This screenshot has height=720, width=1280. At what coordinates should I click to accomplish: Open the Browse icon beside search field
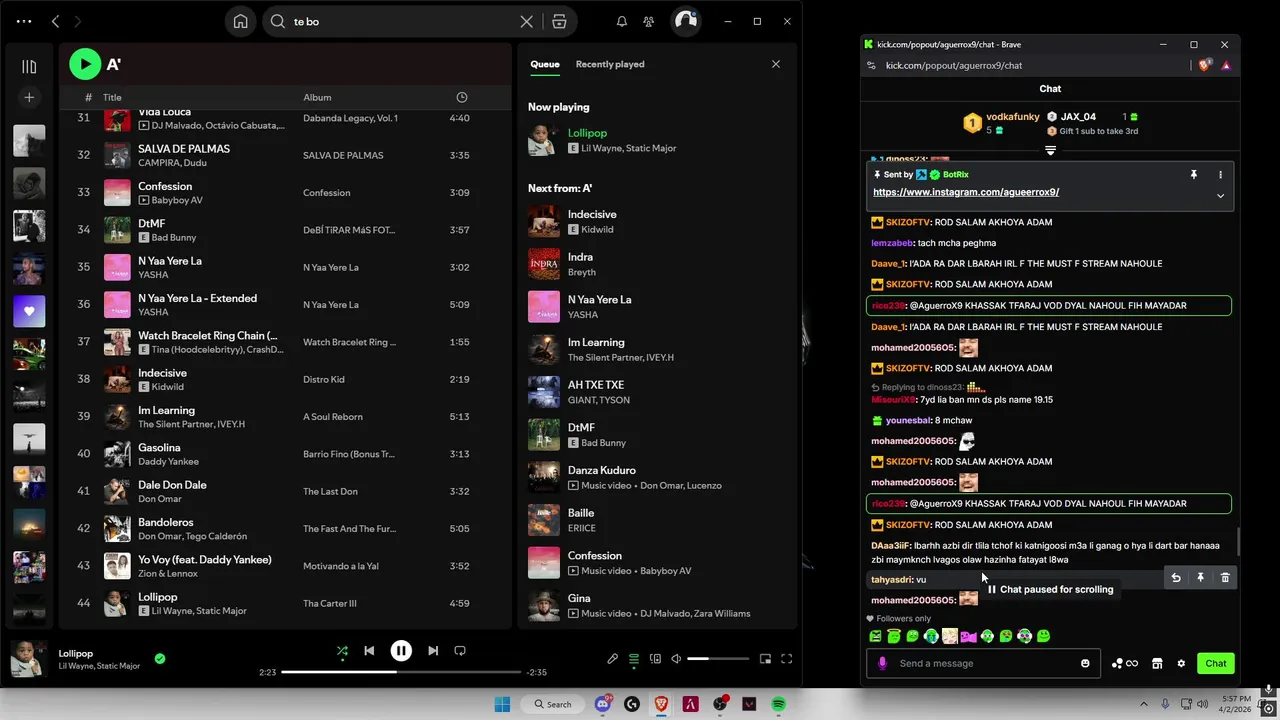(559, 21)
